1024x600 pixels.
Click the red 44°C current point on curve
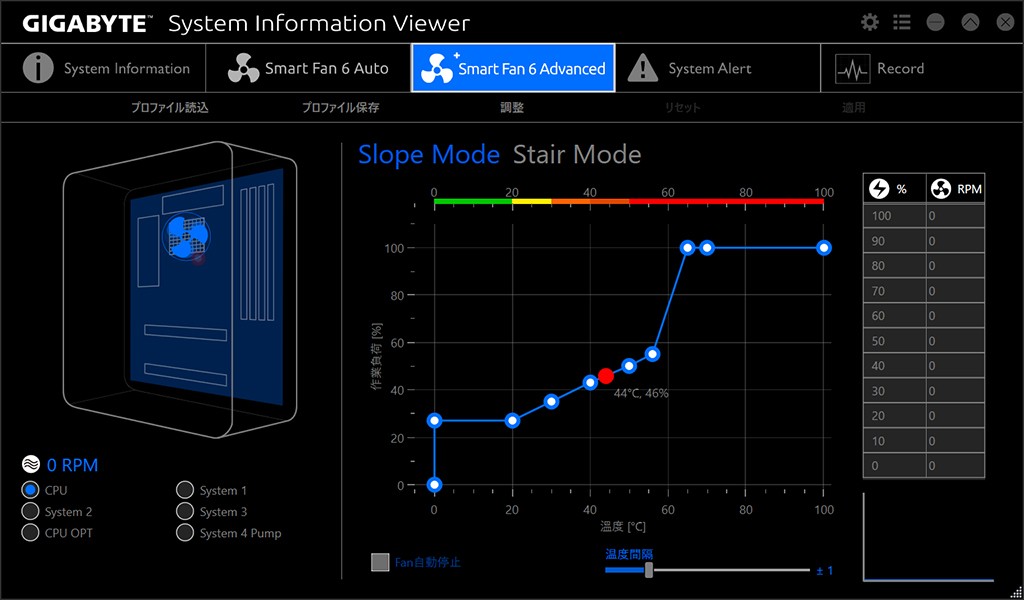pyautogui.click(x=606, y=376)
